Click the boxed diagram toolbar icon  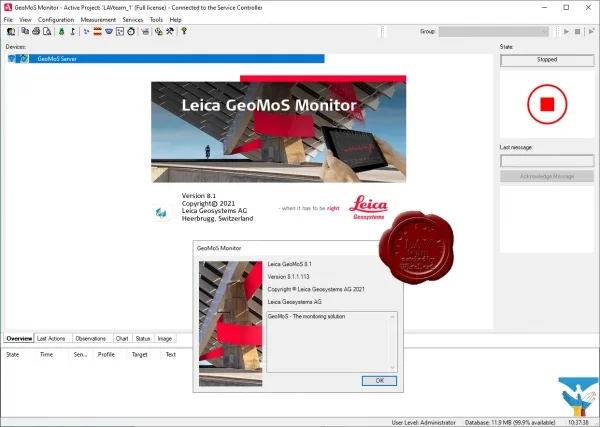pos(120,31)
